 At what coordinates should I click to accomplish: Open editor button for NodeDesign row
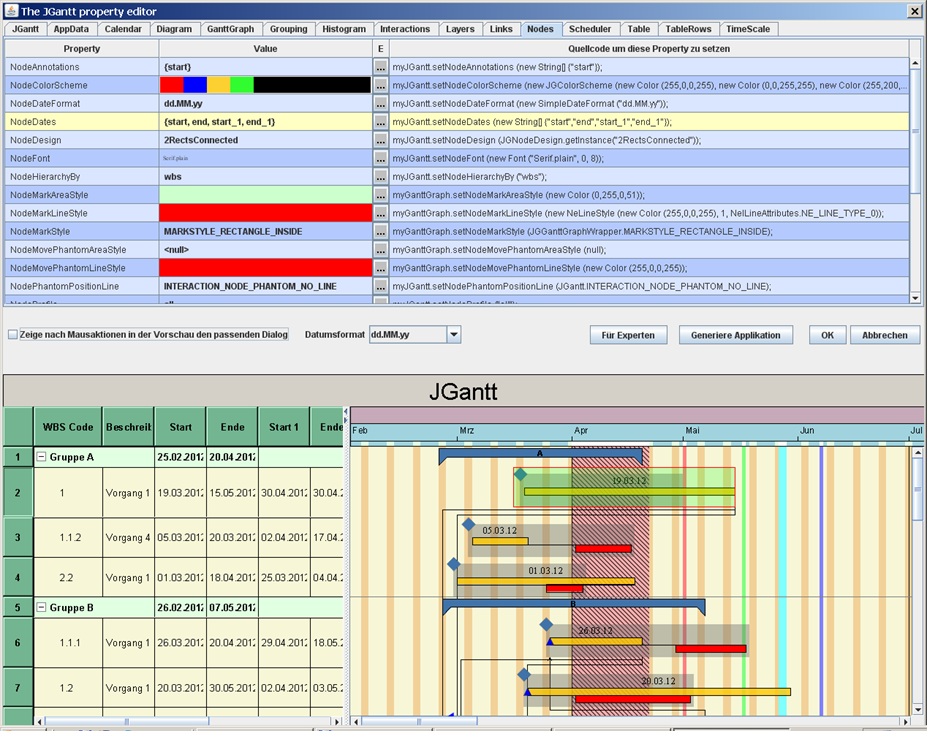(x=381, y=140)
